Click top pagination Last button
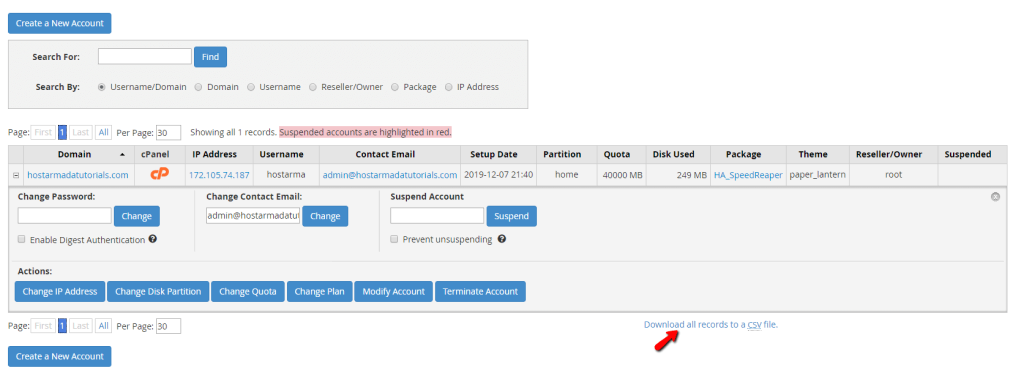This screenshot has width=1024, height=387. point(80,132)
